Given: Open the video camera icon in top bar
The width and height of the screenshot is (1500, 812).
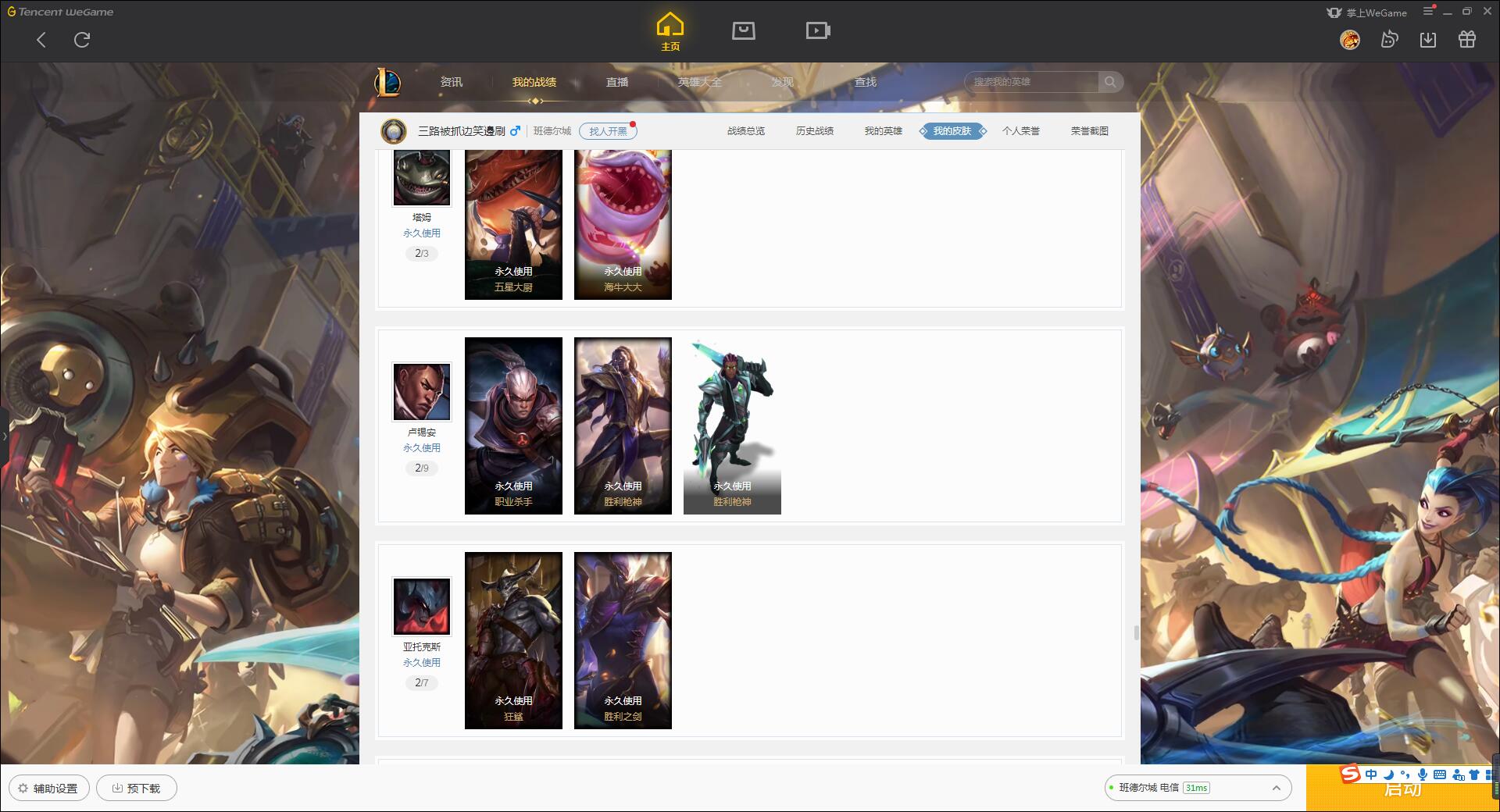Looking at the screenshot, I should 818,30.
